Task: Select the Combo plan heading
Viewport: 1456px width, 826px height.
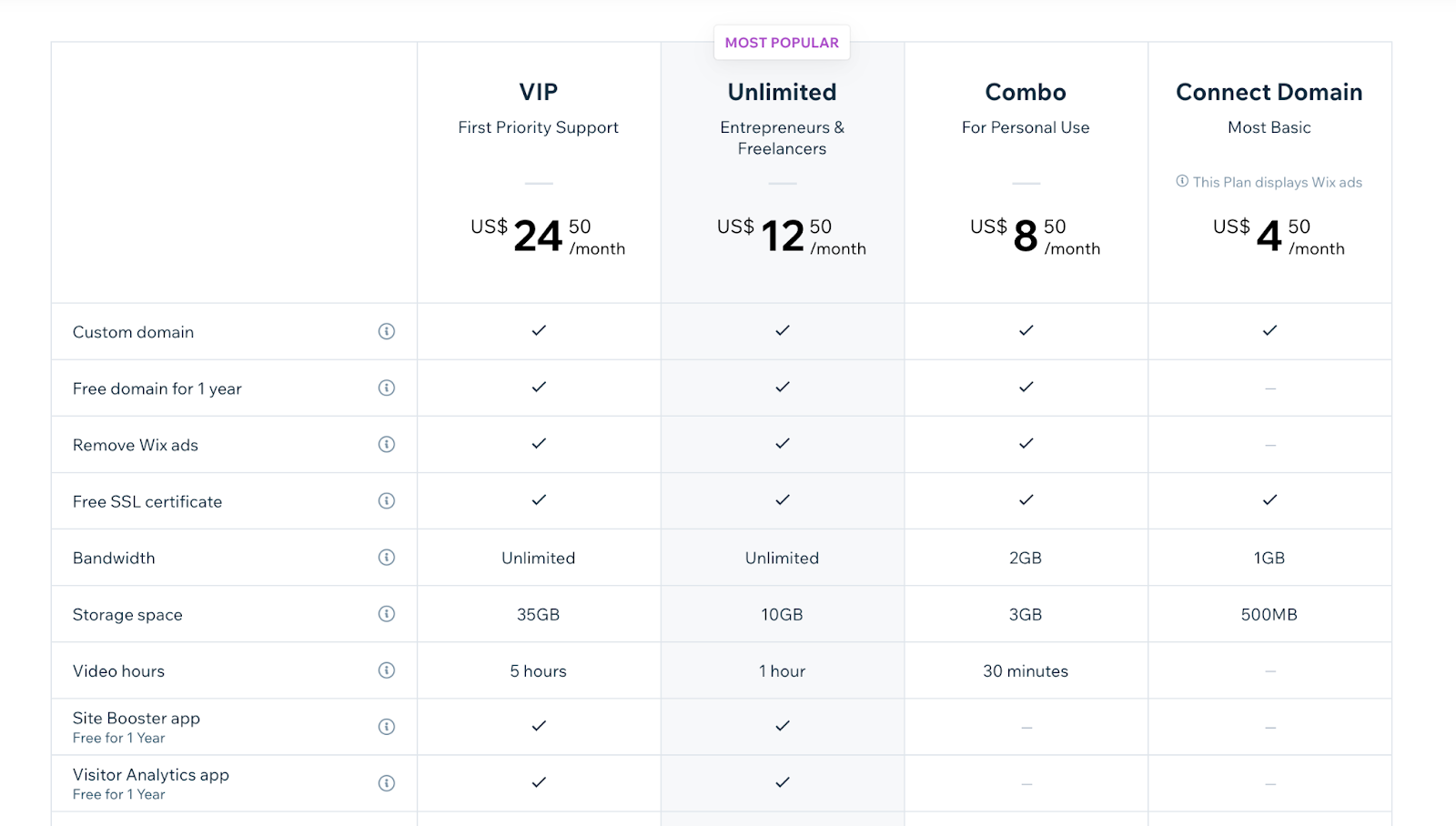Action: [1026, 92]
